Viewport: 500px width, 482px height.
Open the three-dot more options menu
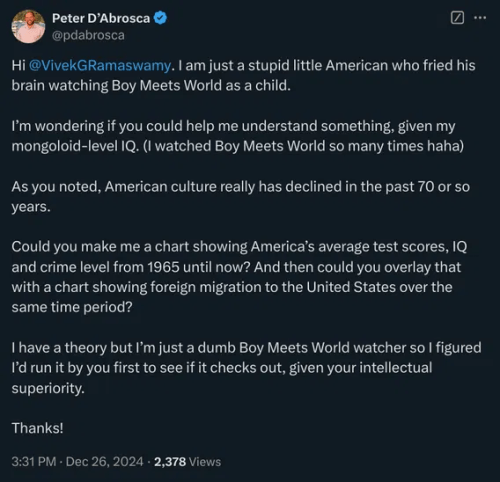(480, 18)
